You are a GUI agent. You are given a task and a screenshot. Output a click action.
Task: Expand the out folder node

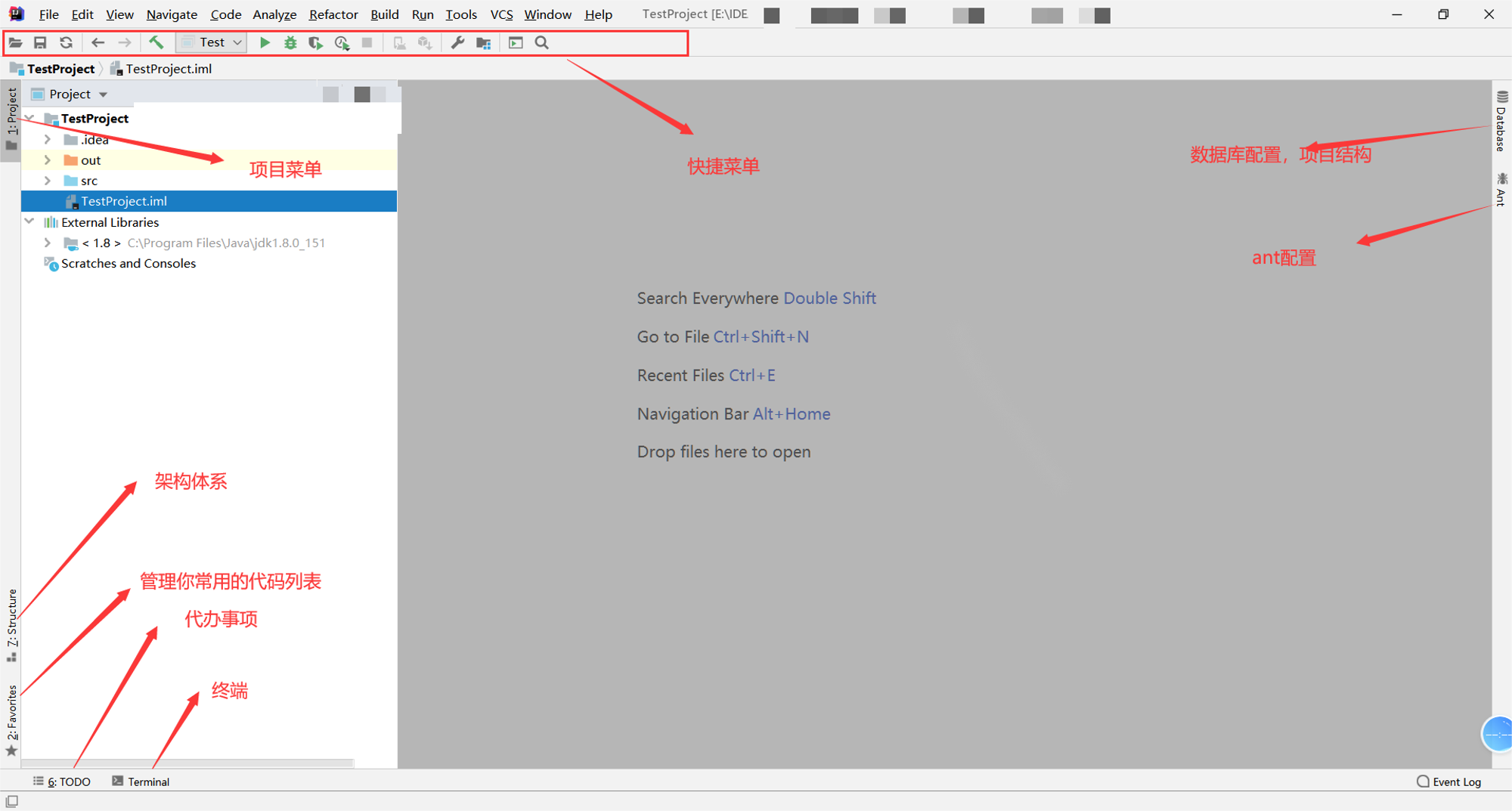tap(48, 160)
